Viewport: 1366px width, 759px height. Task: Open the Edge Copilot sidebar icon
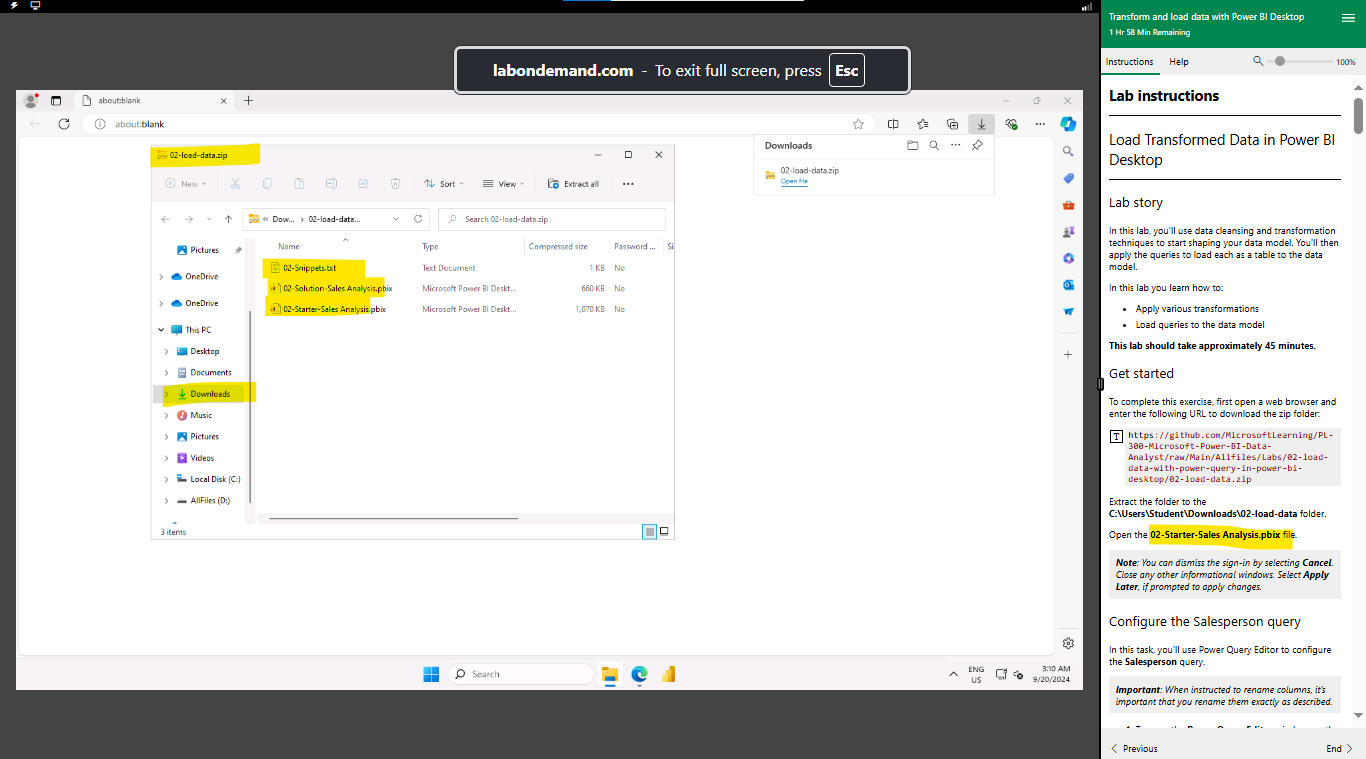click(x=1068, y=124)
